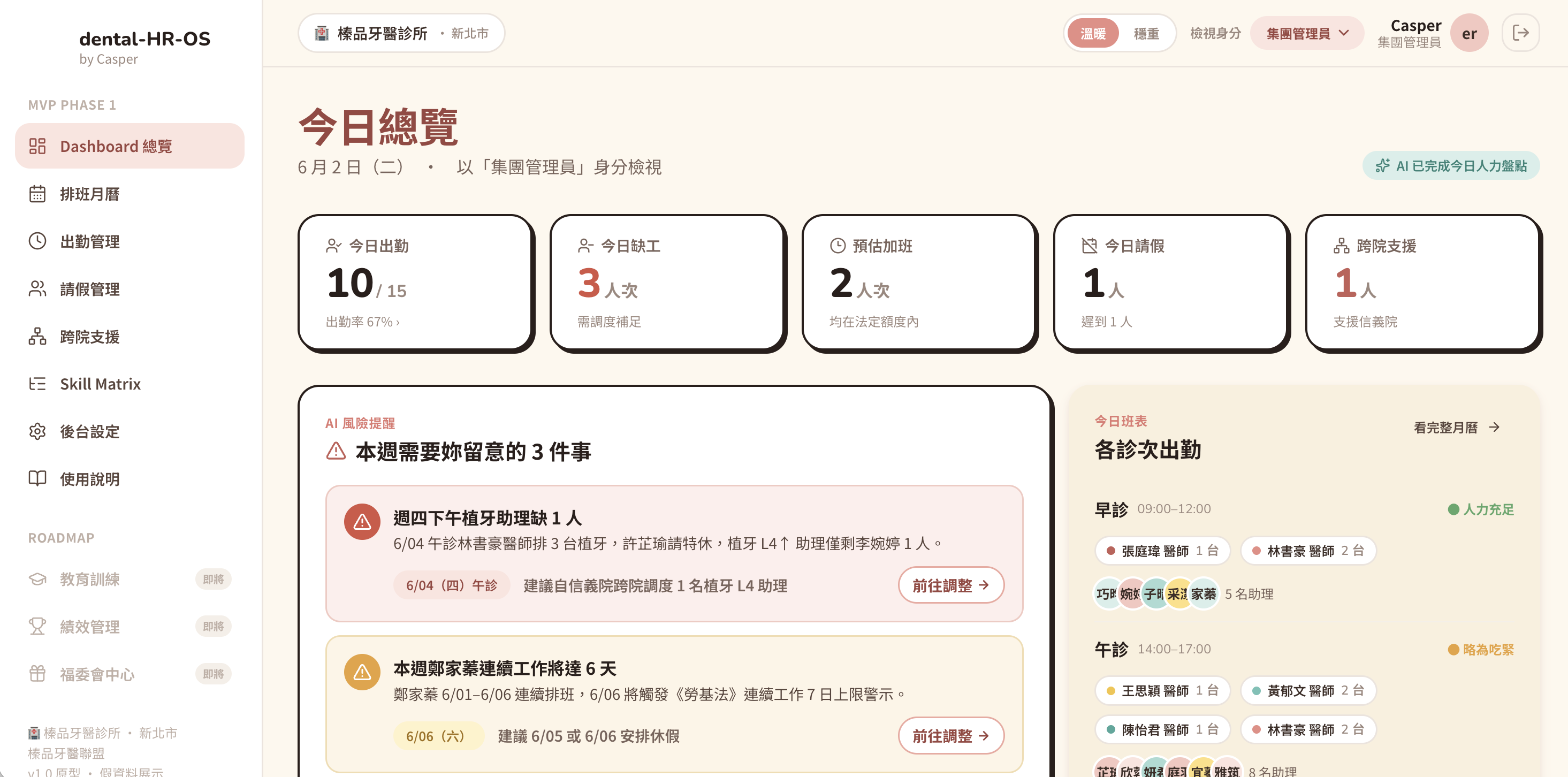Viewport: 1568px width, 777px height.
Task: Click the 即將 badge beside 績效管理
Action: click(x=213, y=626)
